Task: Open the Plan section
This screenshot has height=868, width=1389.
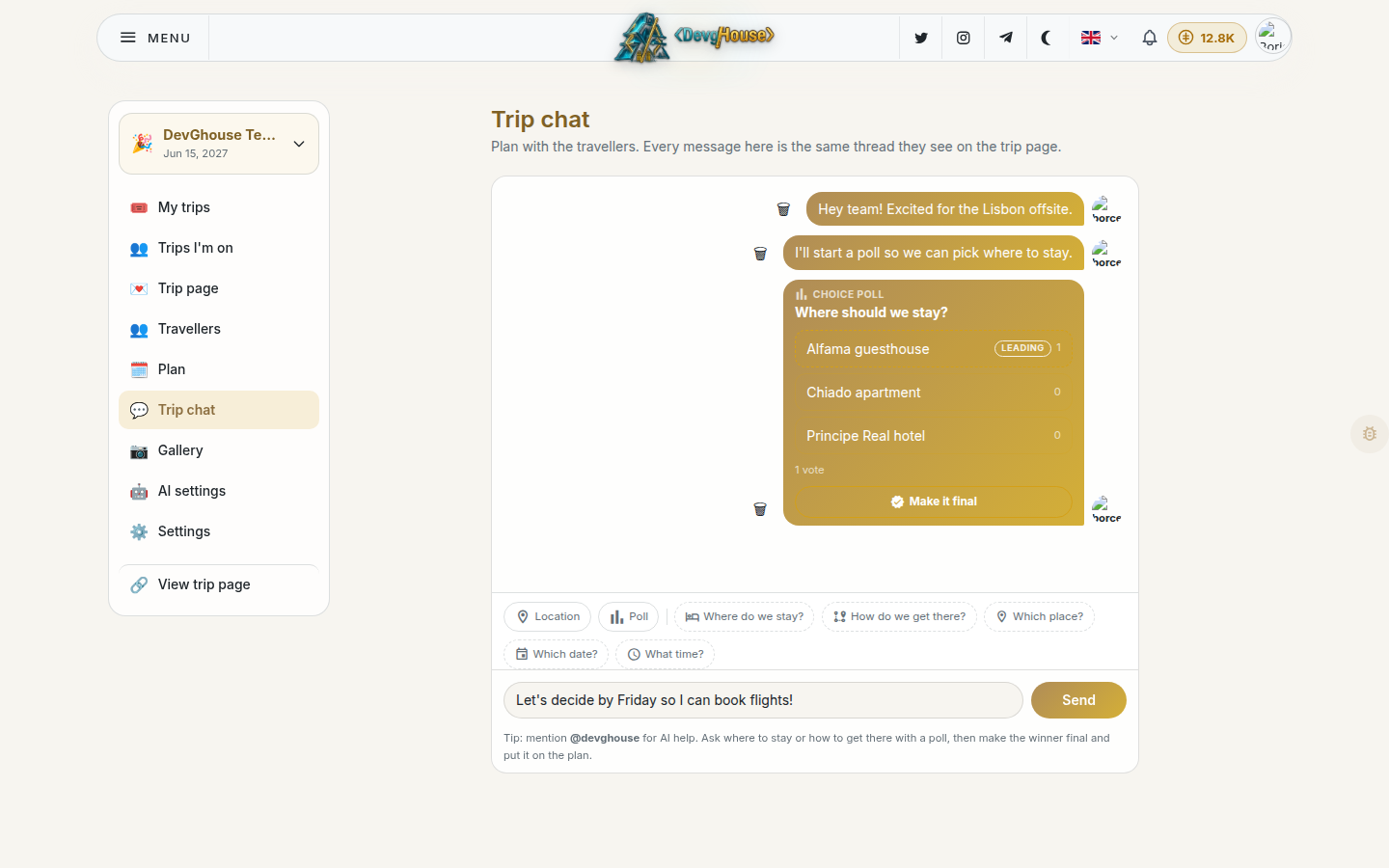Action: tap(219, 369)
